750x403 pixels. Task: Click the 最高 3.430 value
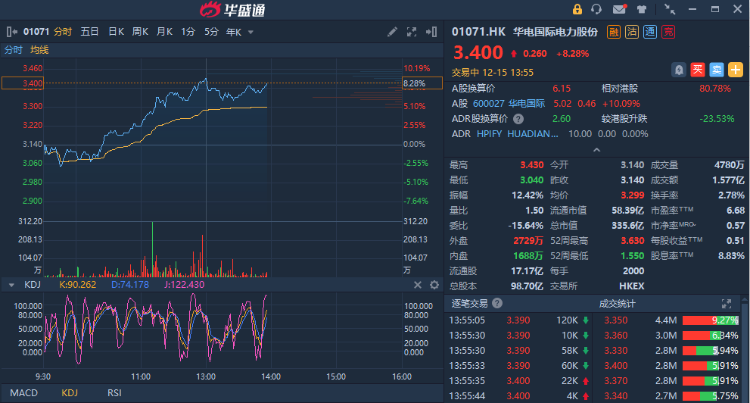click(x=532, y=165)
